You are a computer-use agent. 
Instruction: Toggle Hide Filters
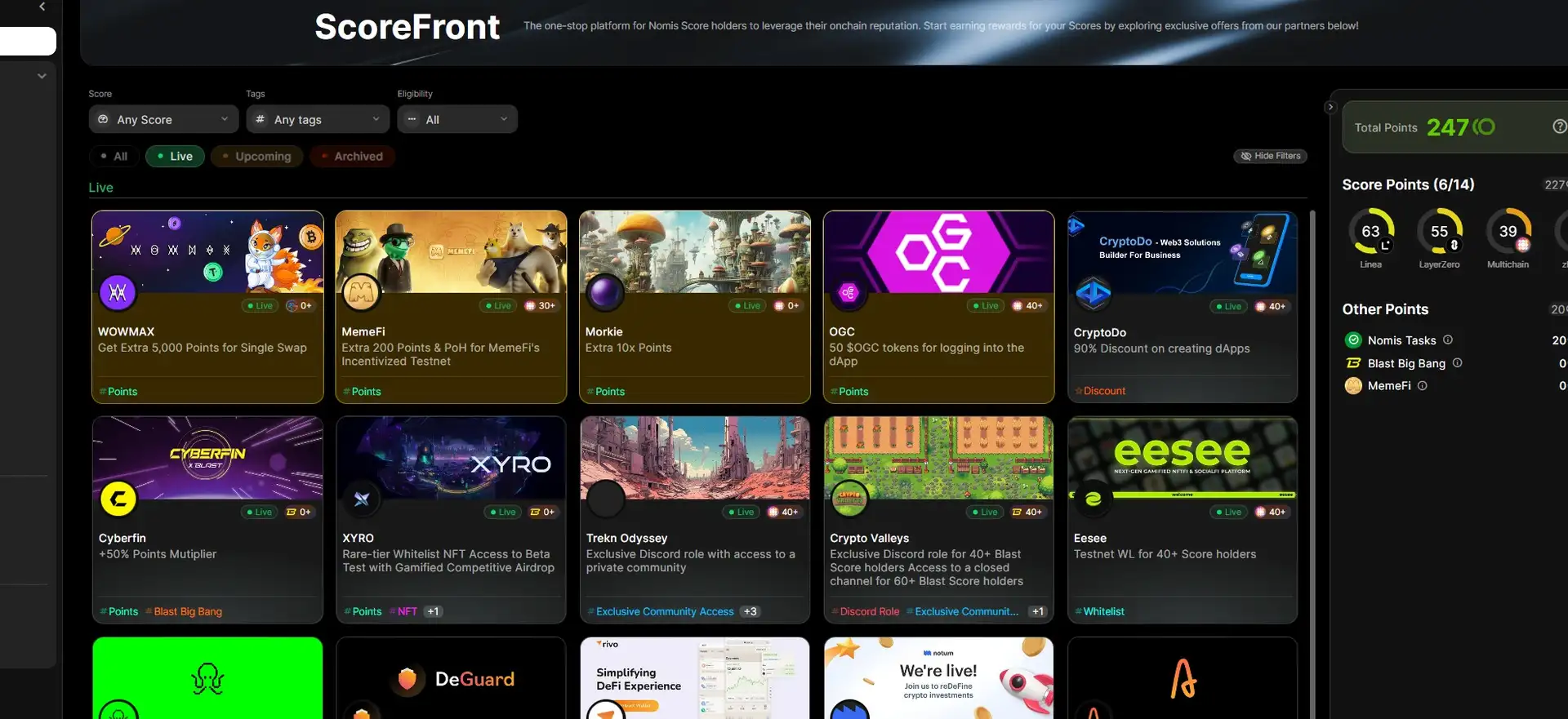(1270, 156)
